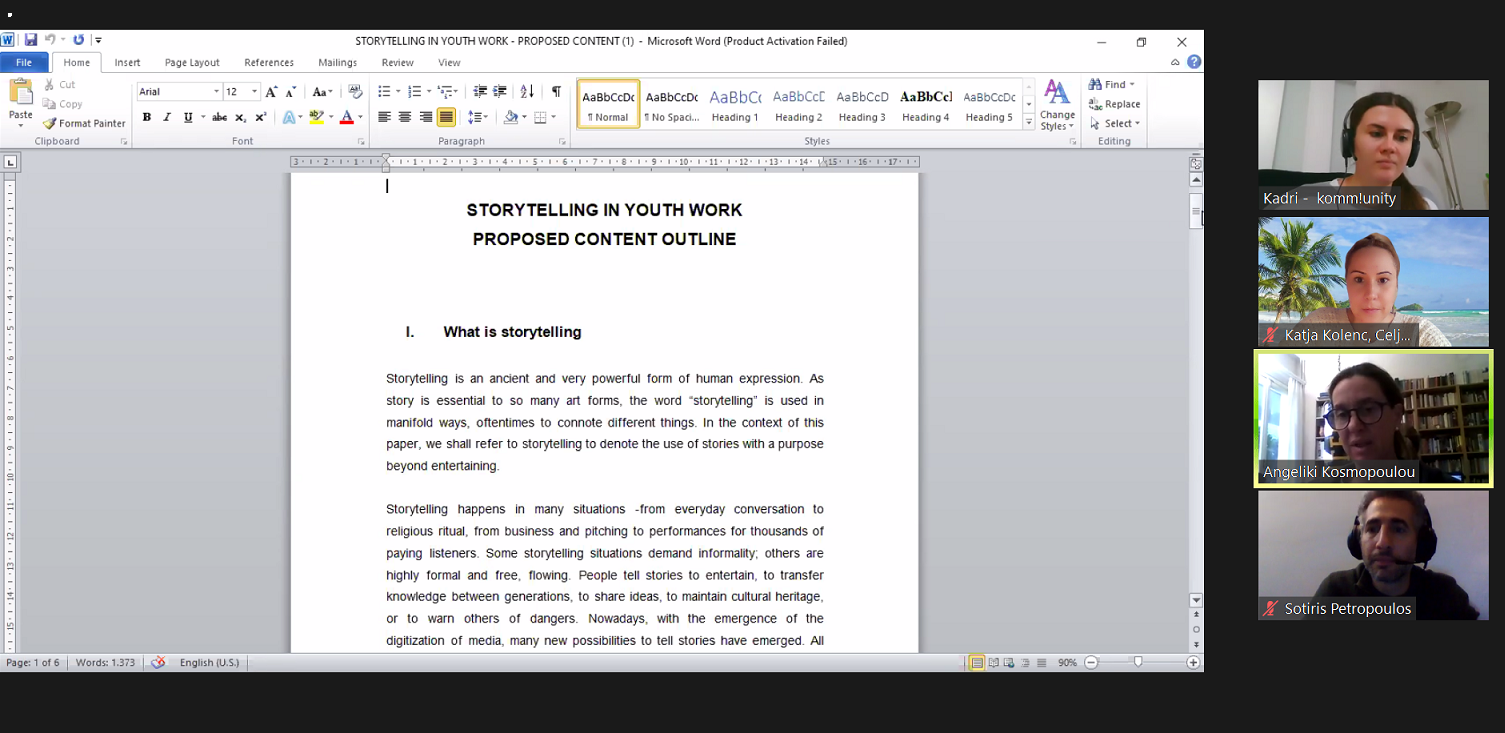Adjust the zoom slider handle
The image size is (1505, 733).
[1138, 662]
